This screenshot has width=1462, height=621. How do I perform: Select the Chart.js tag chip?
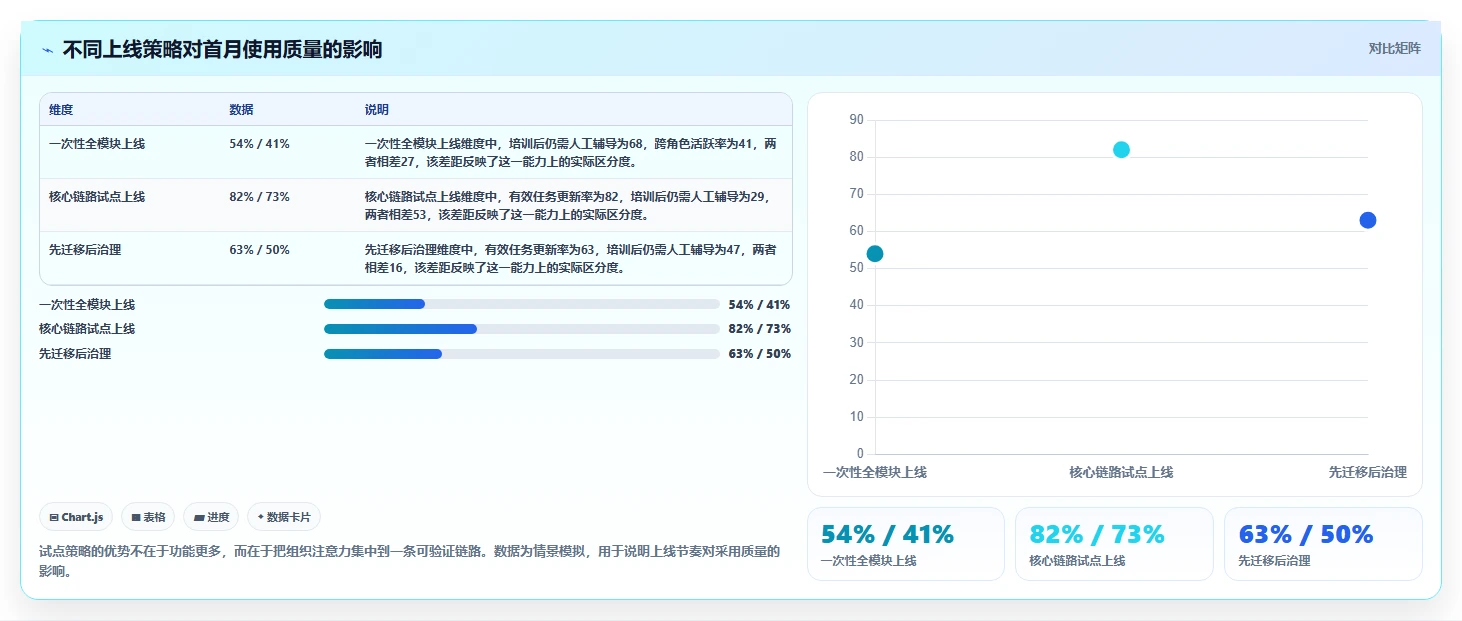pyautogui.click(x=76, y=517)
